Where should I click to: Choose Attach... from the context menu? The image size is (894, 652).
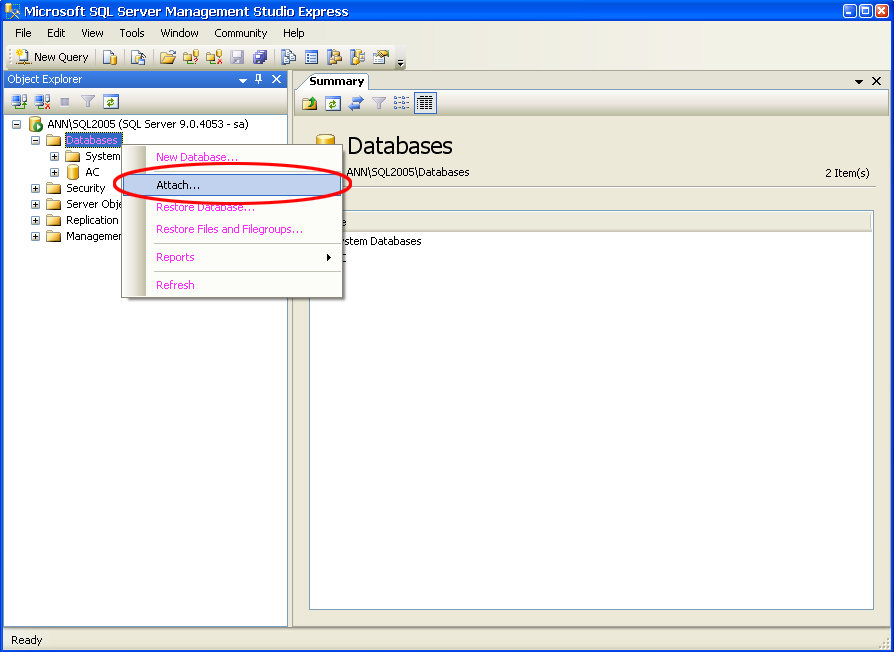point(178,185)
